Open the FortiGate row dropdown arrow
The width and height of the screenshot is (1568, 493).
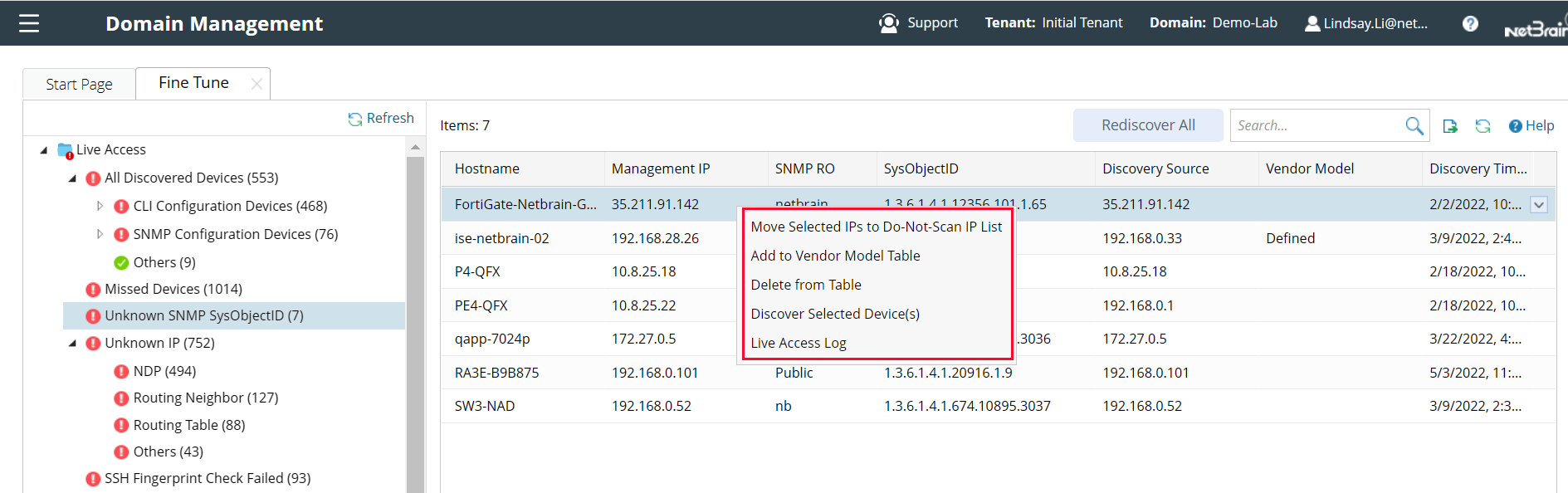[1539, 205]
